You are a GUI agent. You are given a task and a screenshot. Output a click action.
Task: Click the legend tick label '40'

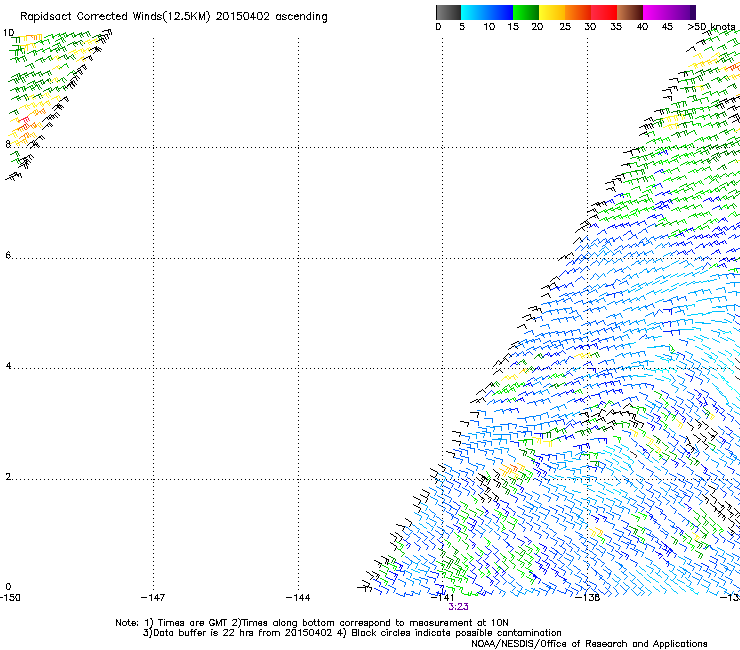pyautogui.click(x=642, y=27)
